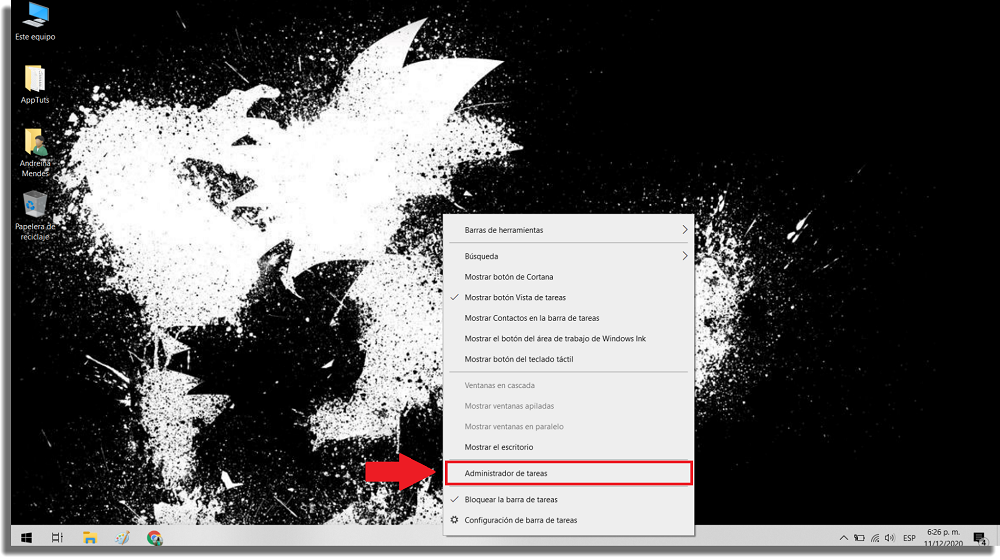Expand the Barras de herramientas submenu
1000x560 pixels.
569,230
